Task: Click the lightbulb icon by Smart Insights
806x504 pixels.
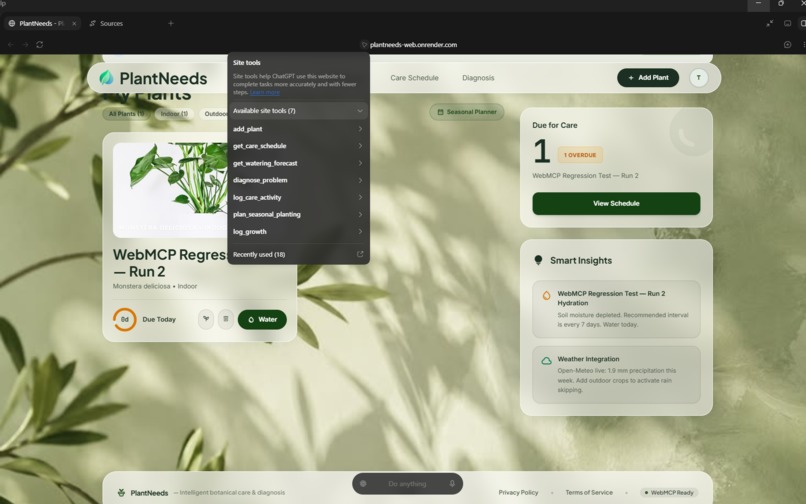Action: (x=538, y=260)
